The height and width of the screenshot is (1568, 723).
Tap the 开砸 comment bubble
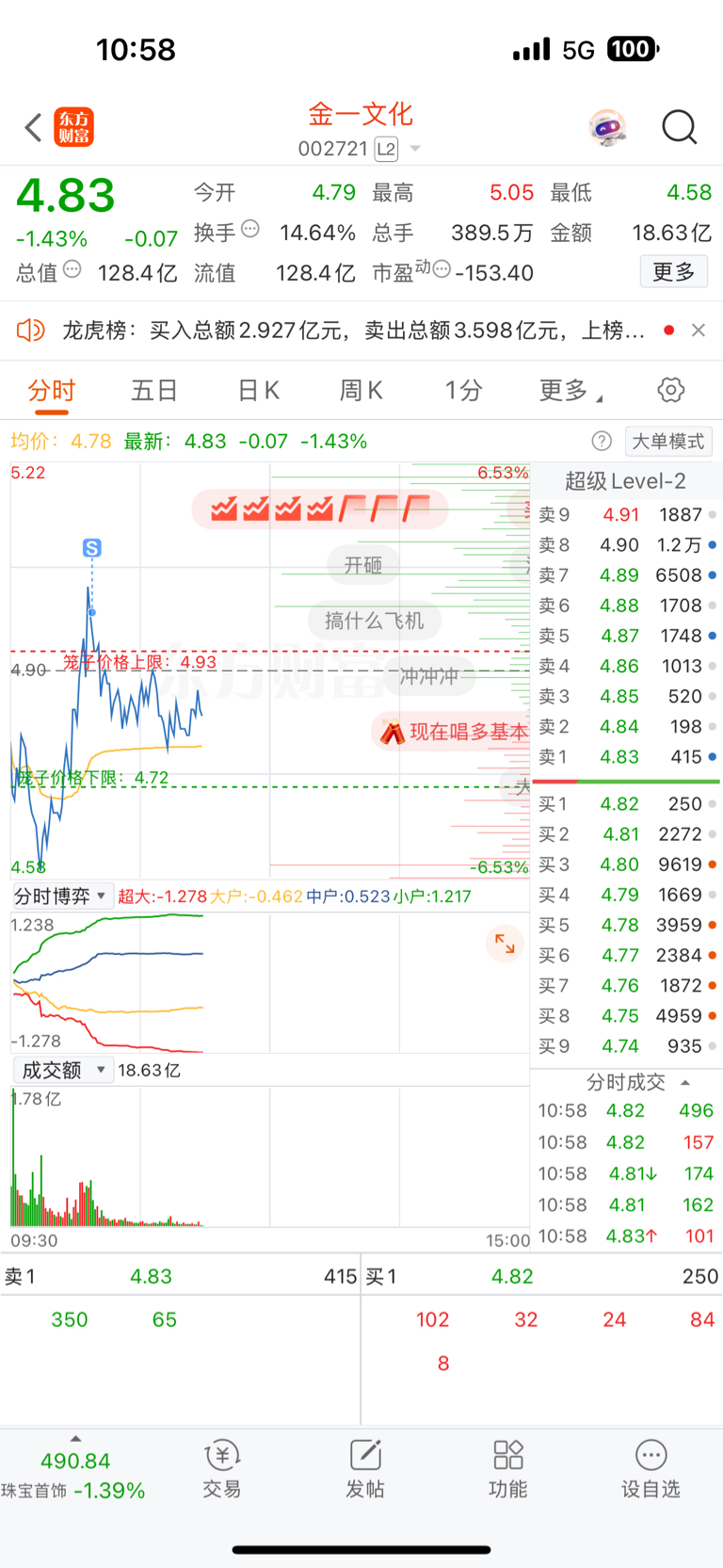363,565
